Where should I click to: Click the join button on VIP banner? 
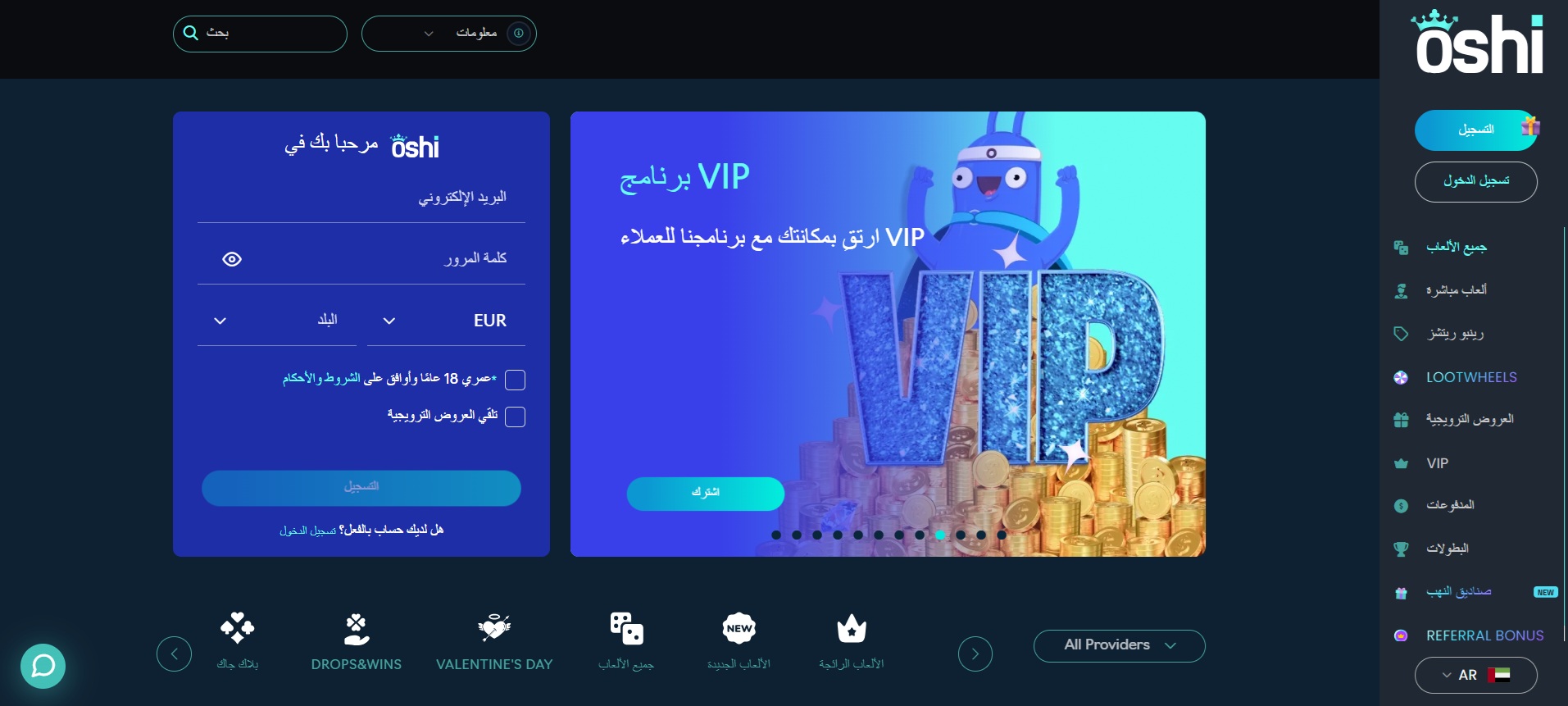click(x=706, y=494)
